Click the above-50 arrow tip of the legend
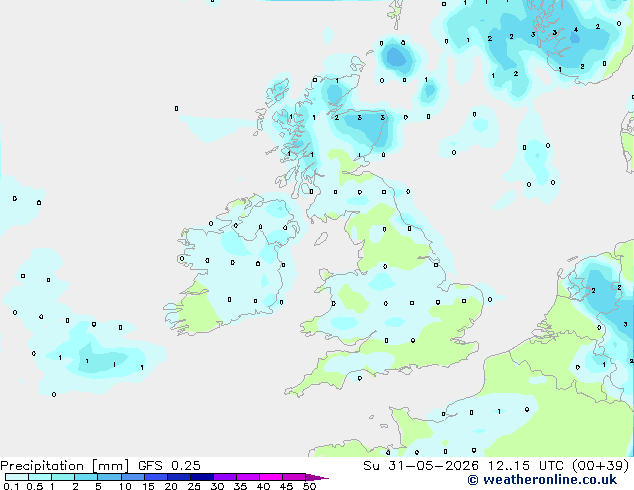The width and height of the screenshot is (634, 490). 317,478
